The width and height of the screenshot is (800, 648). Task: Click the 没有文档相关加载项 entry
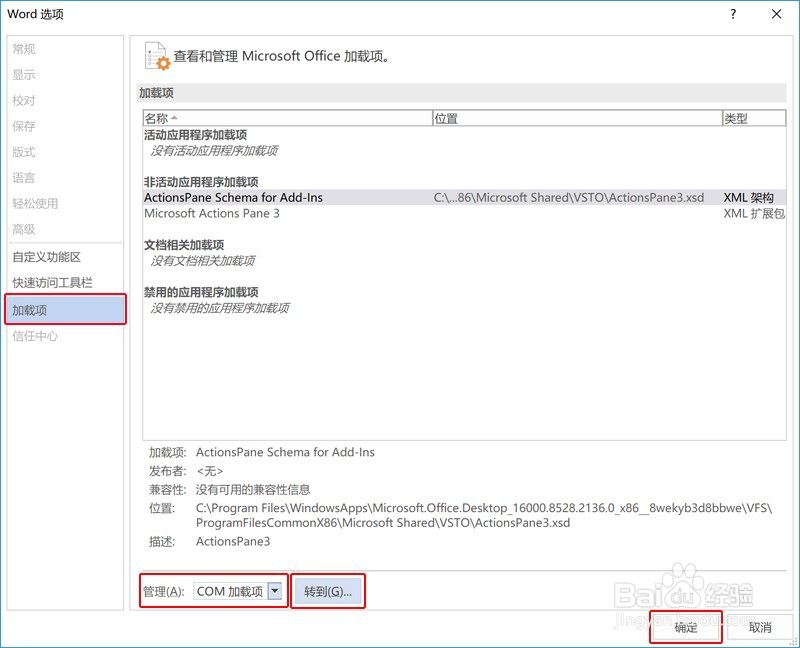pyautogui.click(x=203, y=261)
